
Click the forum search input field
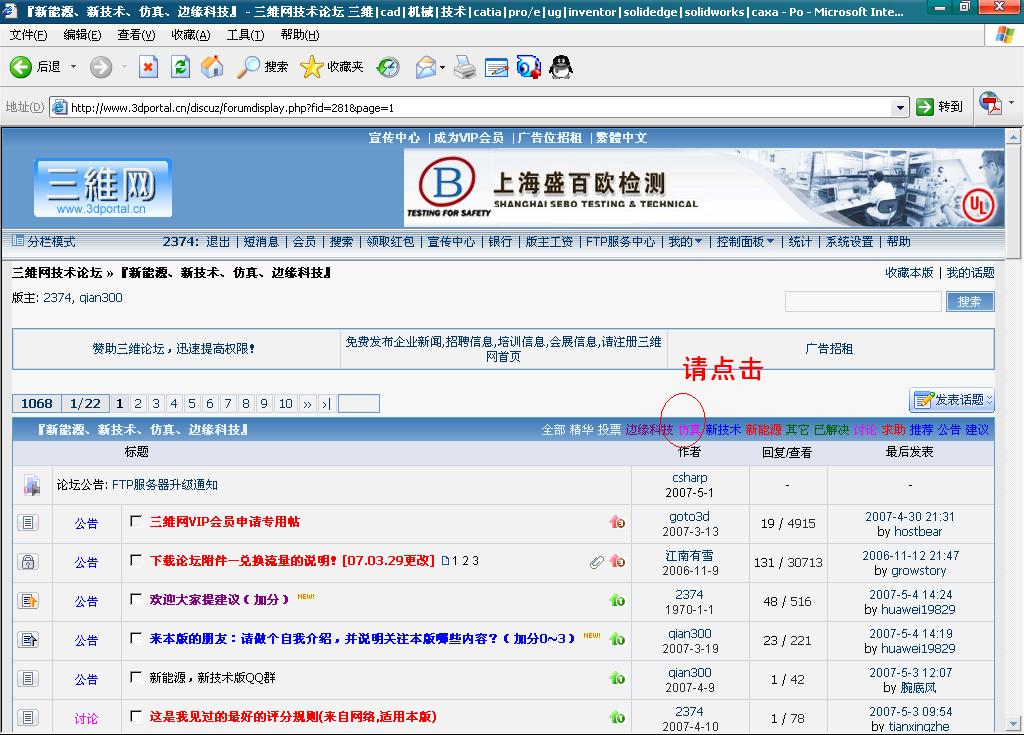point(863,301)
